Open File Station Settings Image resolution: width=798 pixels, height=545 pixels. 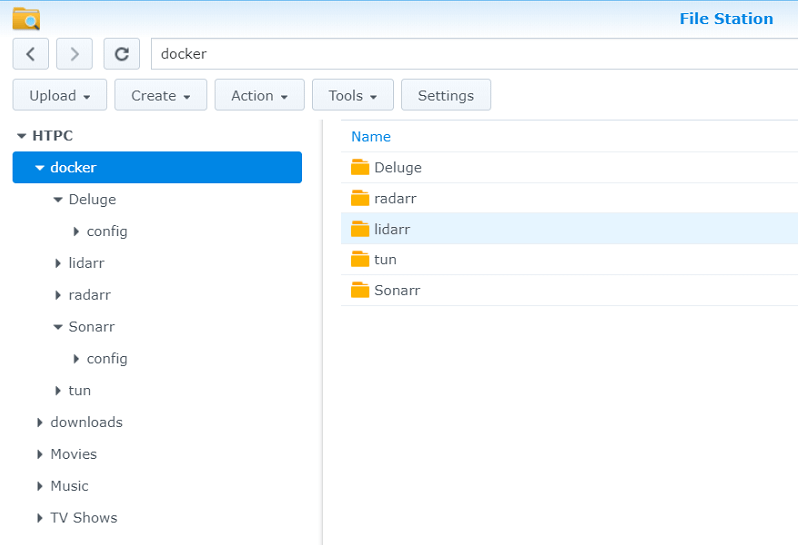(x=446, y=95)
